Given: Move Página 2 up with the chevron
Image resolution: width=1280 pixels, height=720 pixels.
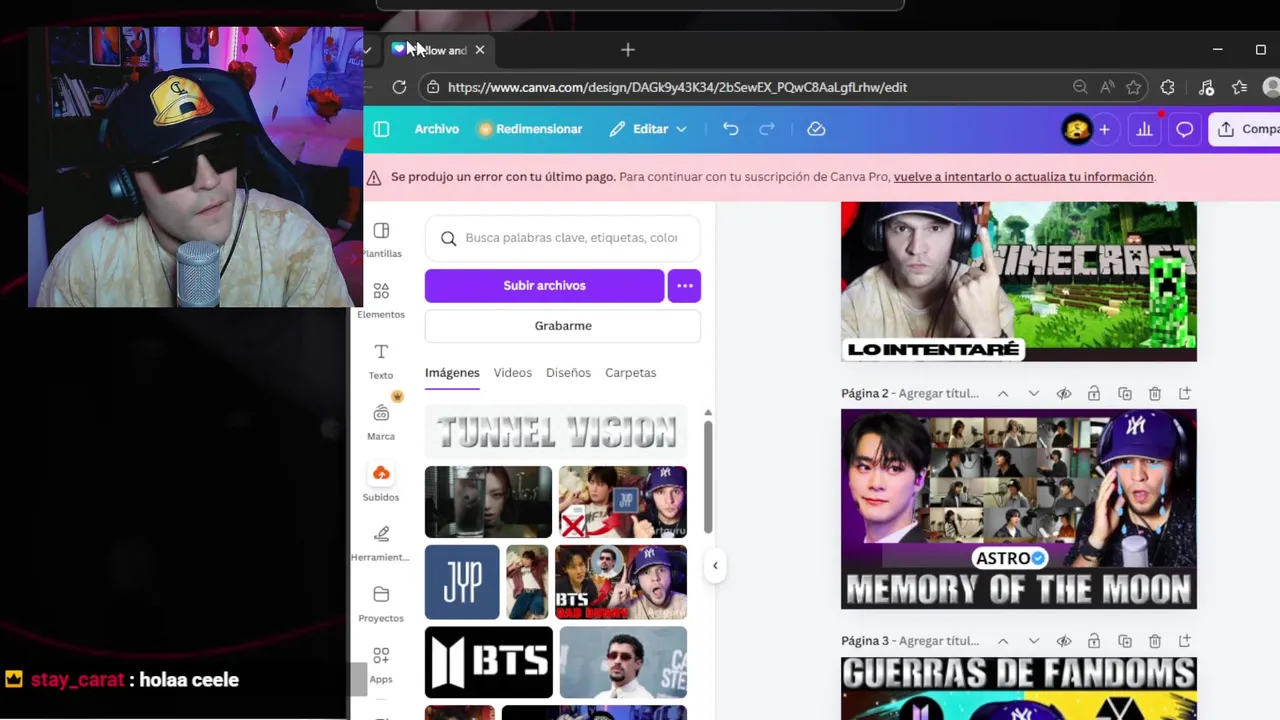Looking at the screenshot, I should [x=1003, y=394].
